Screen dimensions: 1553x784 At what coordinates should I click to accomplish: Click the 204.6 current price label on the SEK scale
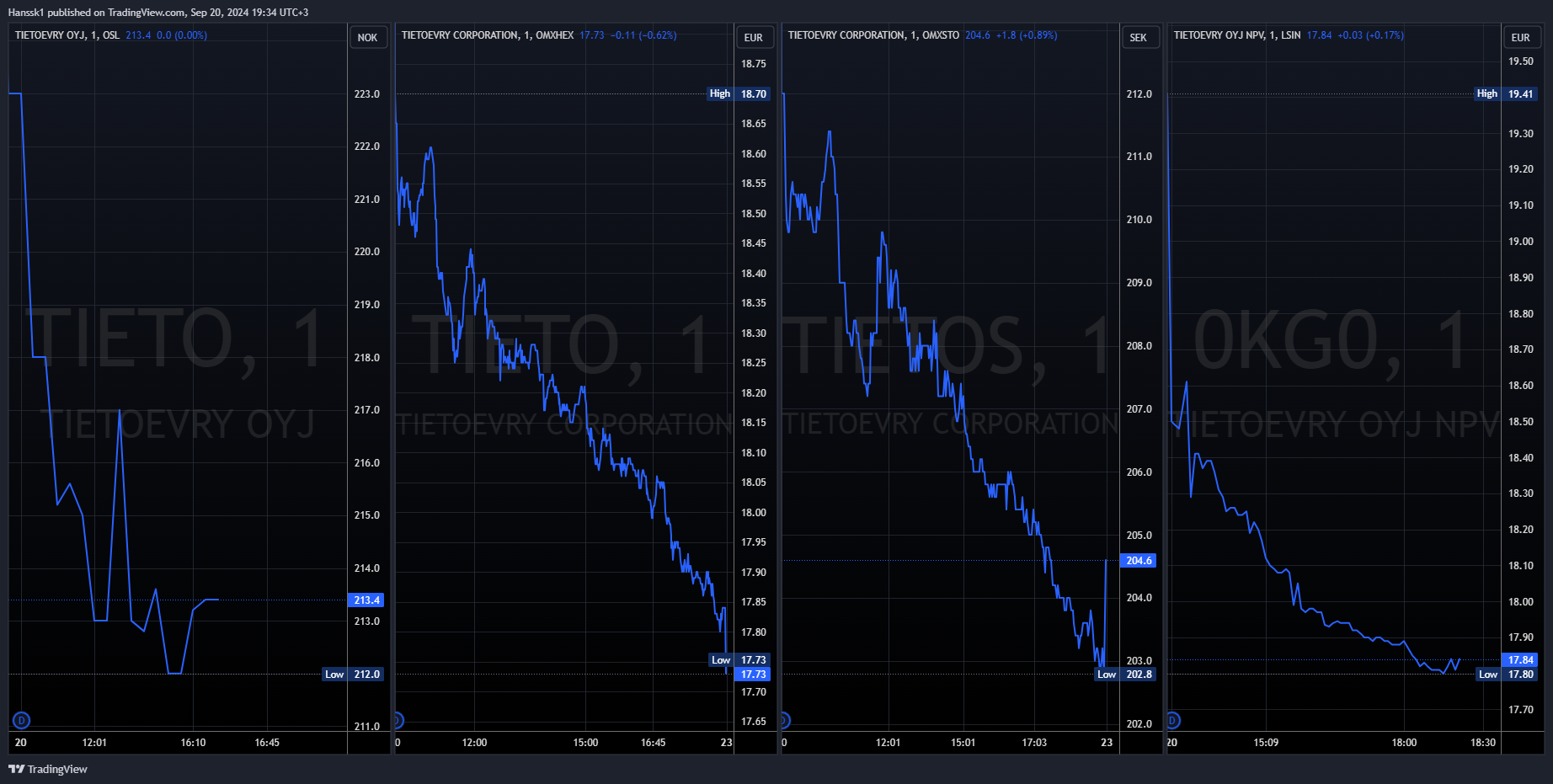coord(1139,561)
